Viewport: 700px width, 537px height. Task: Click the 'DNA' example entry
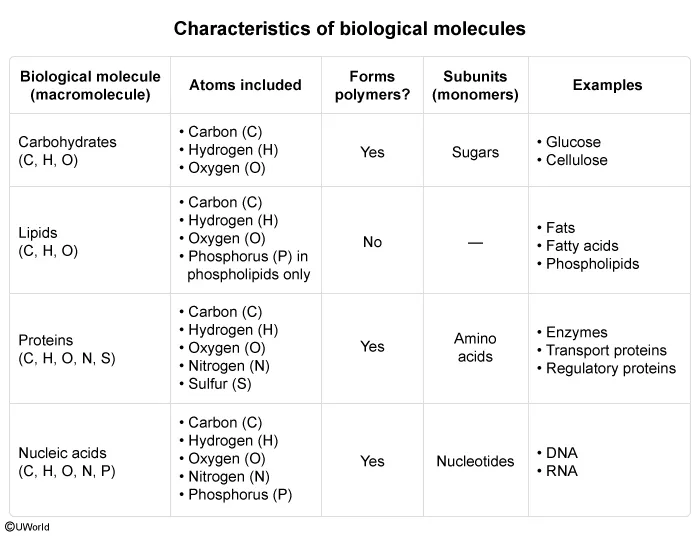(x=562, y=453)
